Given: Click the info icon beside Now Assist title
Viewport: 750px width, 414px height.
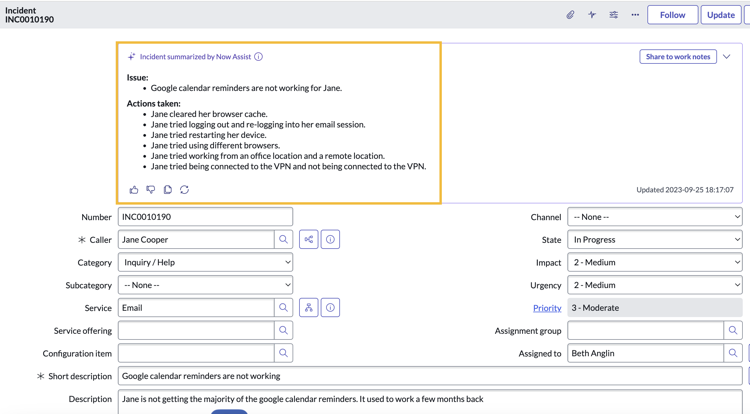Looking at the screenshot, I should point(258,56).
